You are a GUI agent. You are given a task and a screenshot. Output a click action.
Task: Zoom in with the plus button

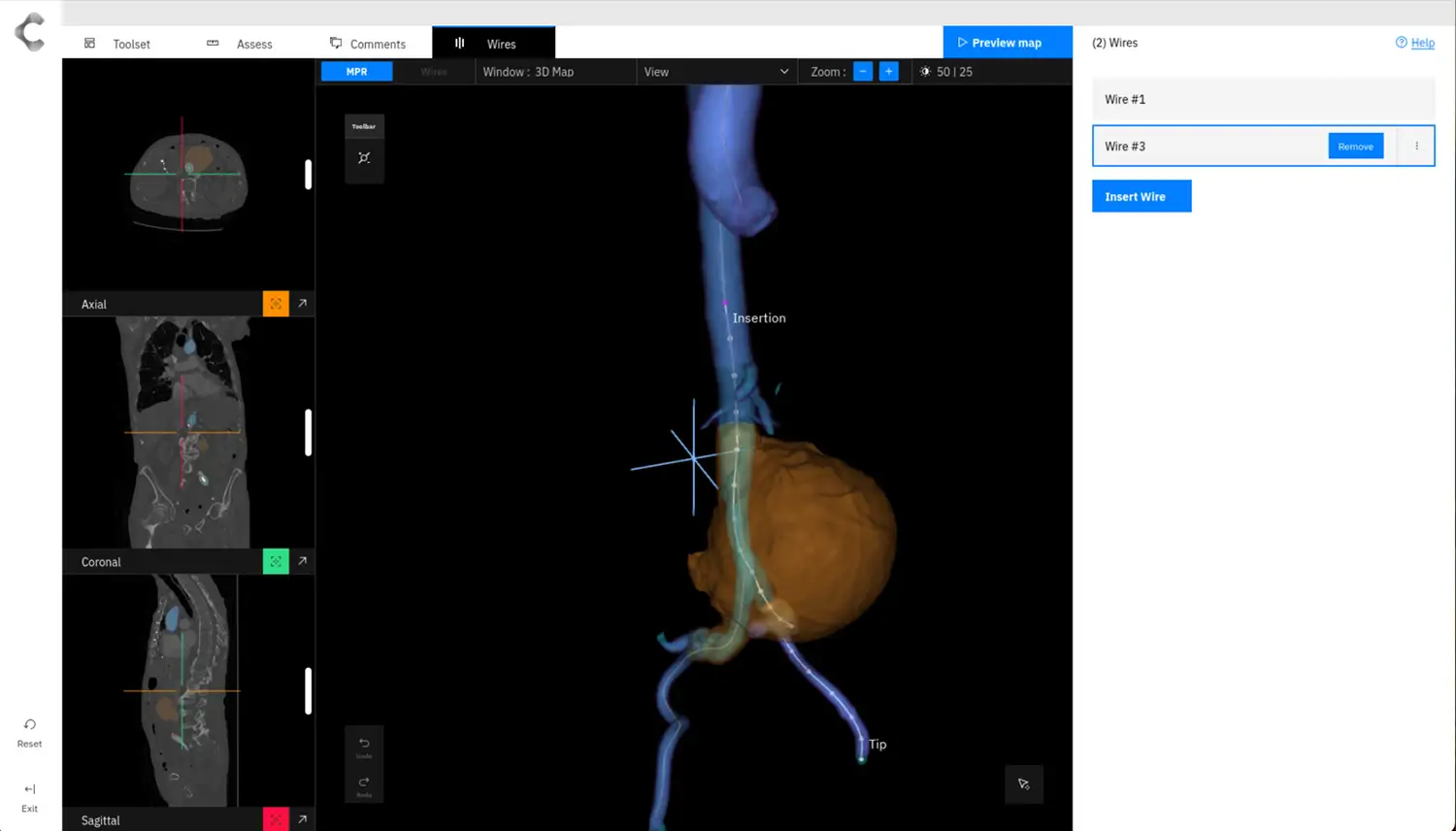coord(888,72)
